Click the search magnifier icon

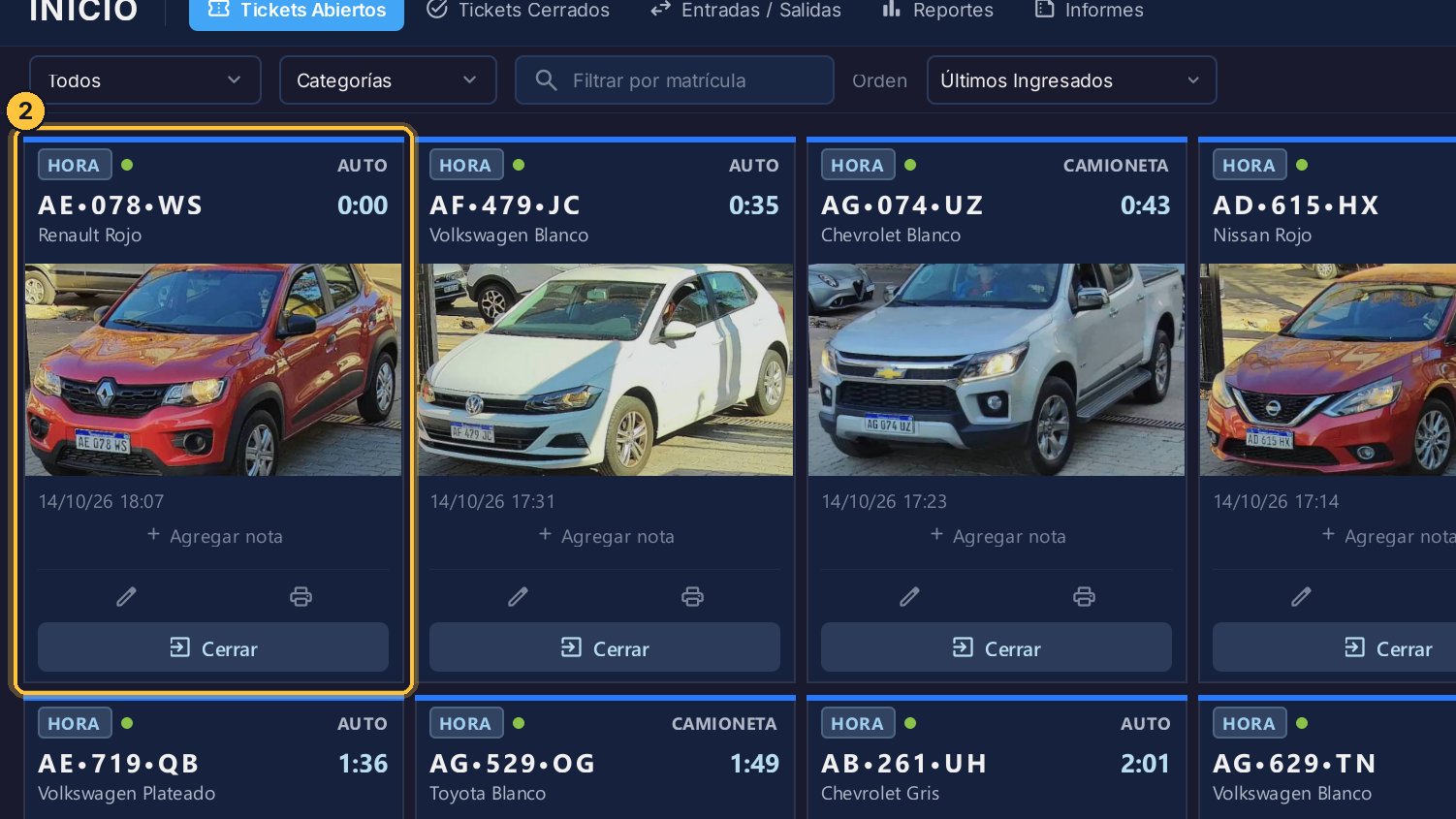pyautogui.click(x=546, y=80)
